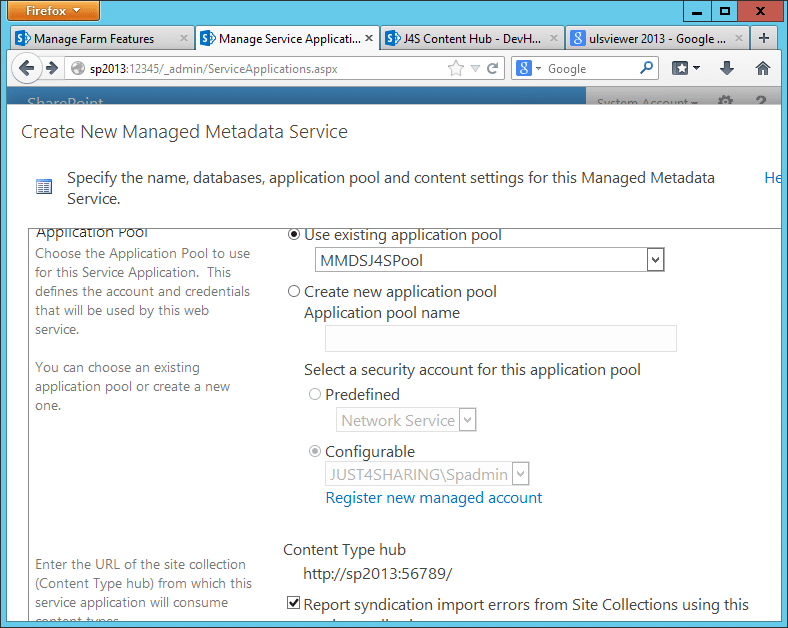Open the Downloads arrow icon
Image resolution: width=788 pixels, height=628 pixels.
[727, 68]
